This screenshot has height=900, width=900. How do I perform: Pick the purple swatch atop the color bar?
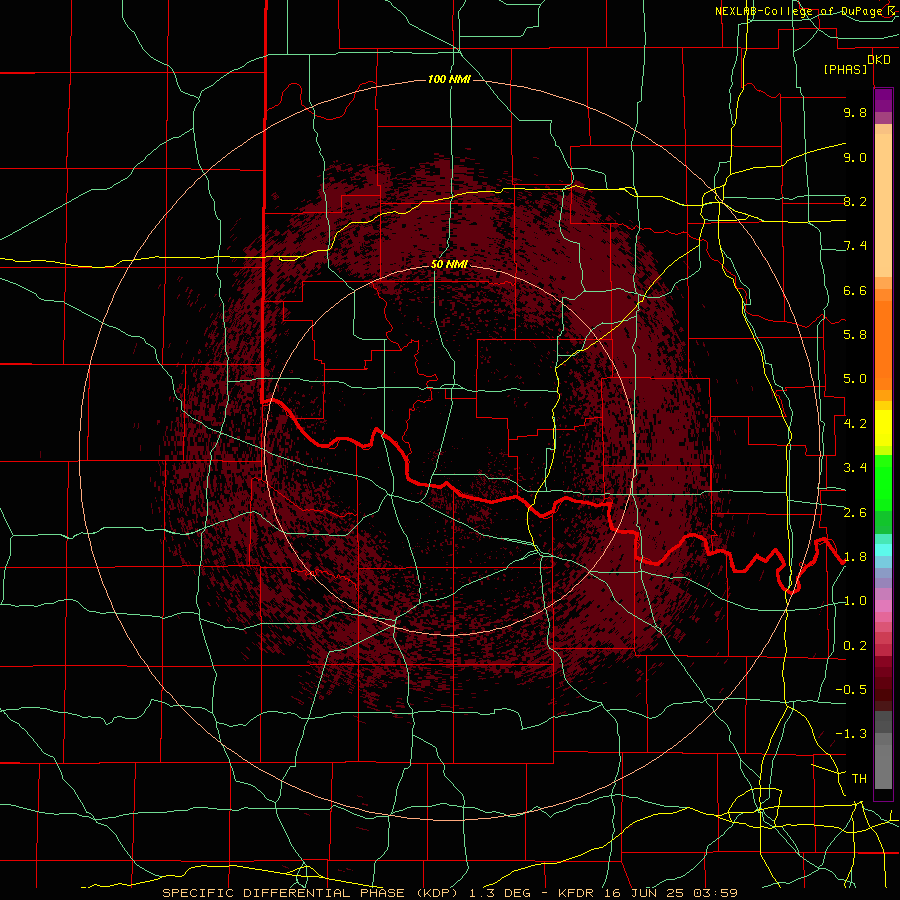point(883,100)
